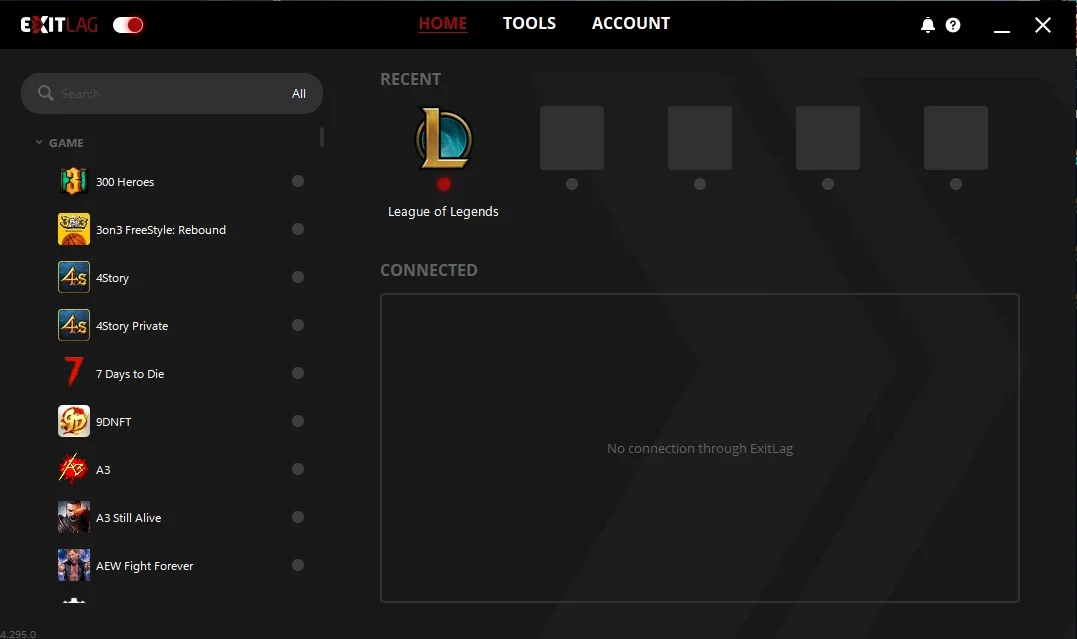Select the 300 Heroes game icon
1077x639 pixels.
pos(73,181)
